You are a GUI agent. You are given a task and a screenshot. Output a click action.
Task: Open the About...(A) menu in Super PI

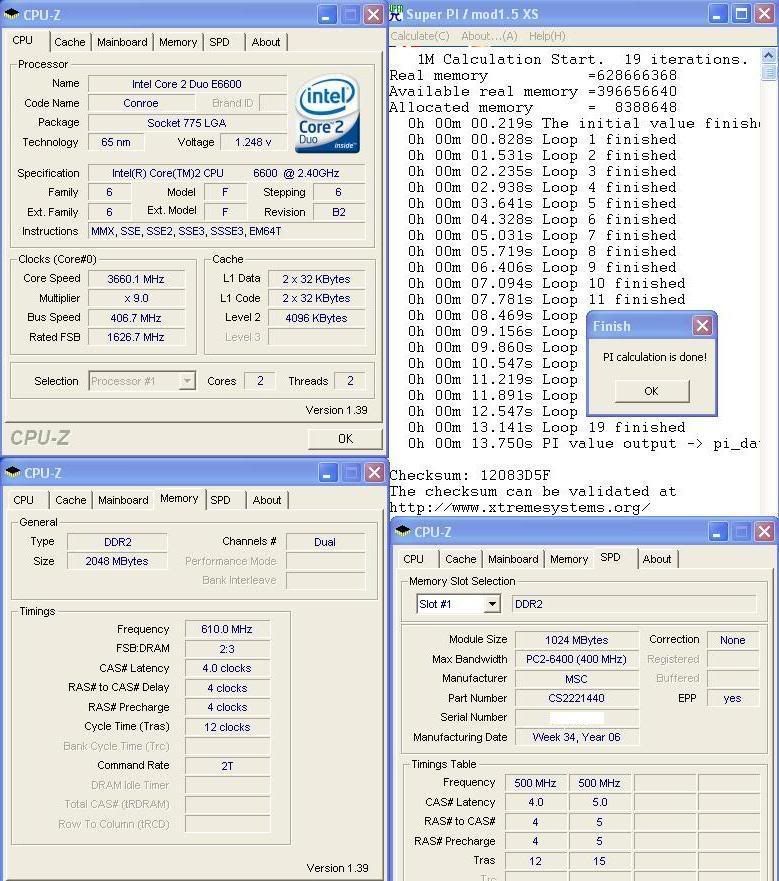pos(489,36)
